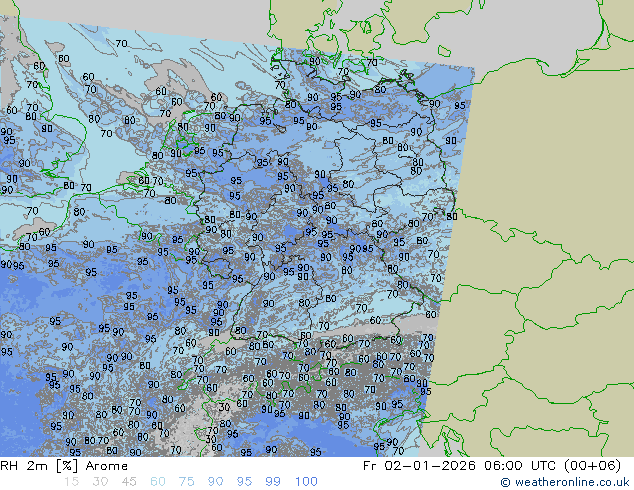
Task: Click the date 'Fr 02-01-2026' text
Action: click(419, 466)
